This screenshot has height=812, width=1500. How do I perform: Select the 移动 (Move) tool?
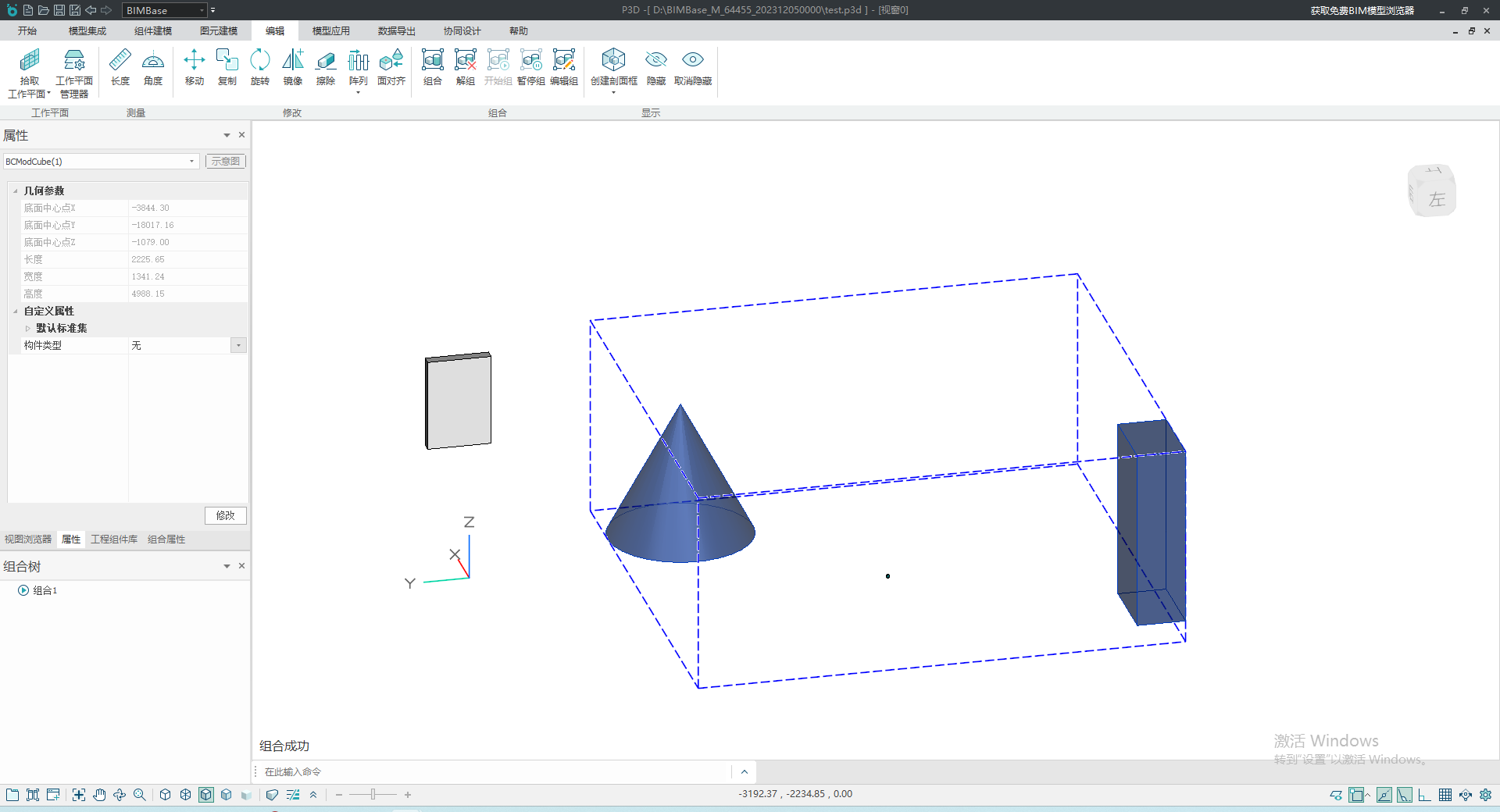click(x=194, y=67)
